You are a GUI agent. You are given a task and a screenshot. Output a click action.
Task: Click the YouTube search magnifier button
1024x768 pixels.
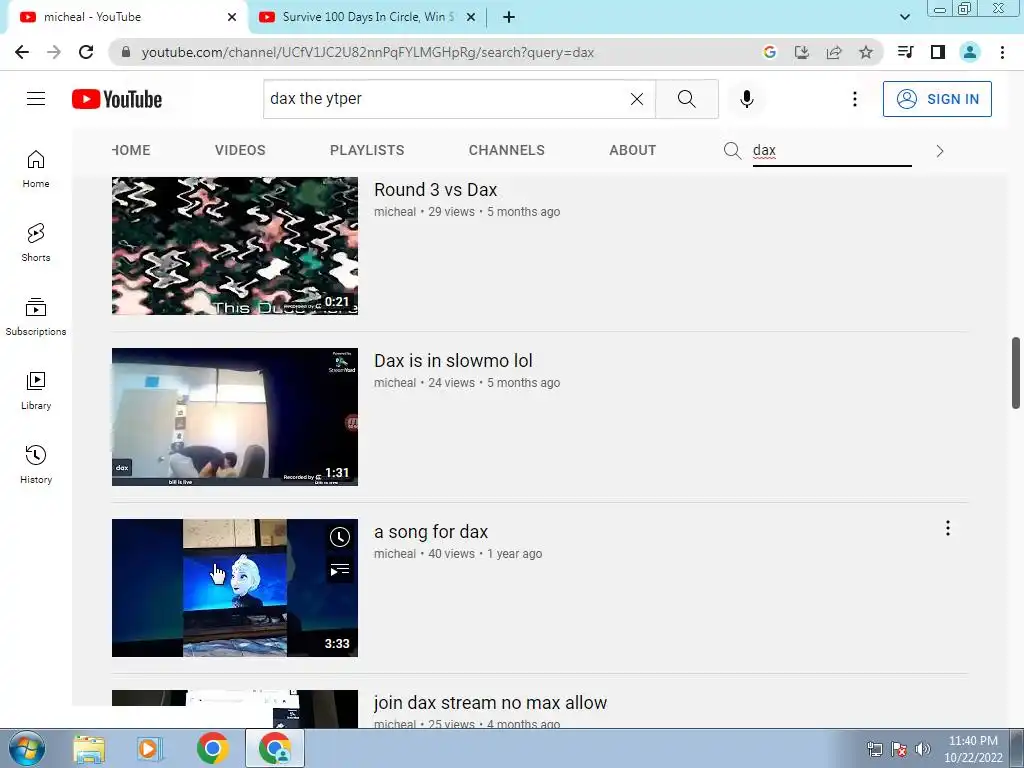tap(686, 99)
